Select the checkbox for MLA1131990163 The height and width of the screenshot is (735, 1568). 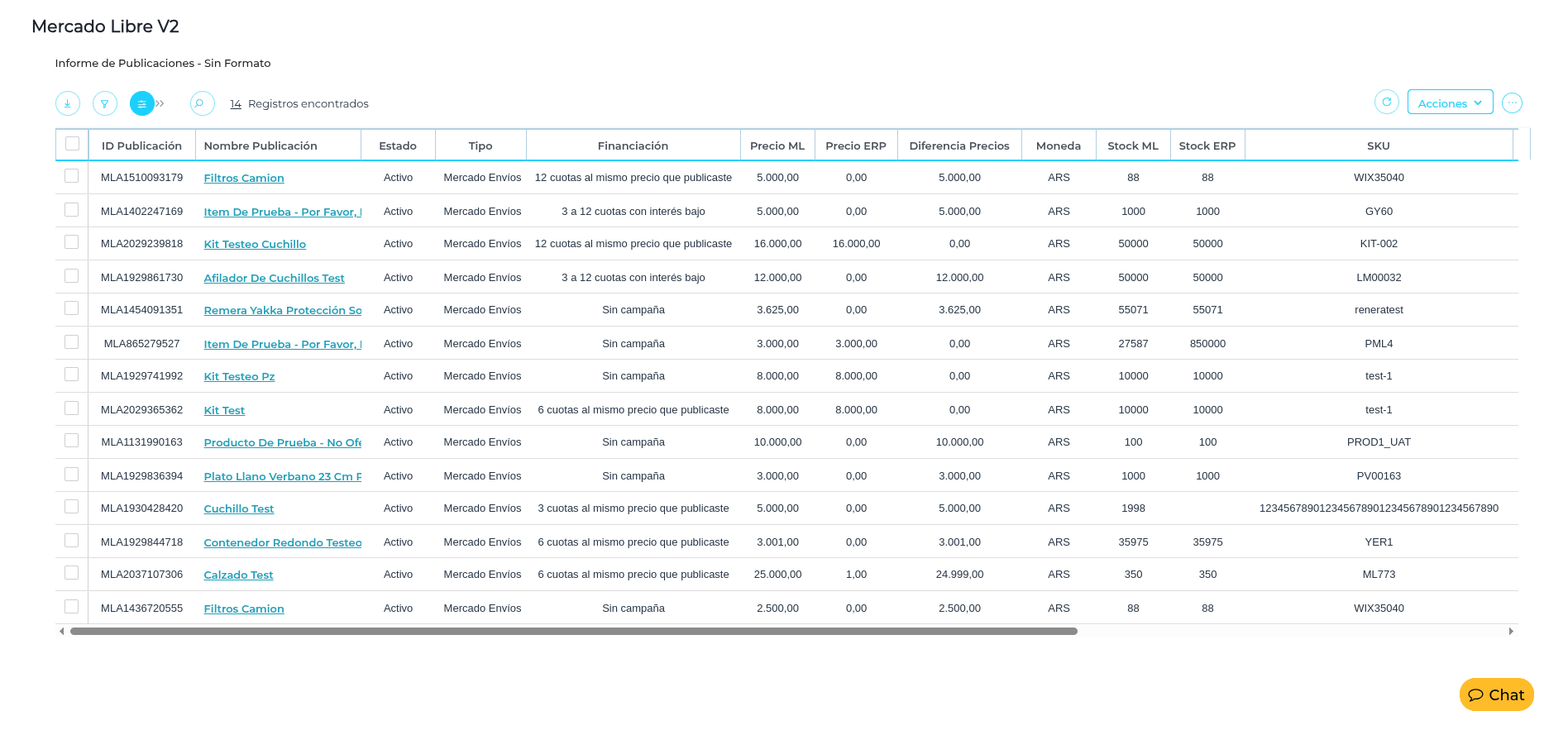pos(72,441)
